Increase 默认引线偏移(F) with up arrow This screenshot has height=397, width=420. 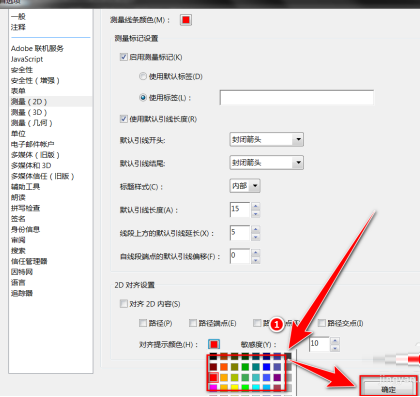[256, 252]
